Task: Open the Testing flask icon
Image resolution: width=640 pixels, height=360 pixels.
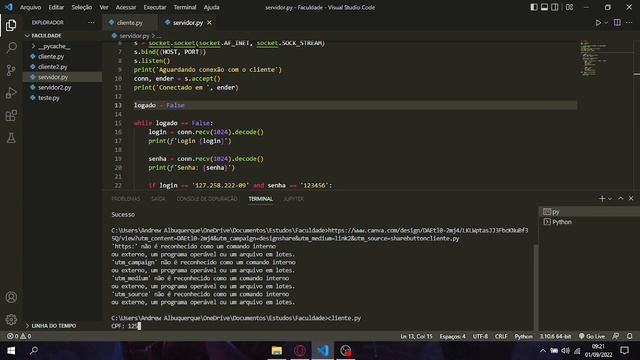Action: click(11, 138)
